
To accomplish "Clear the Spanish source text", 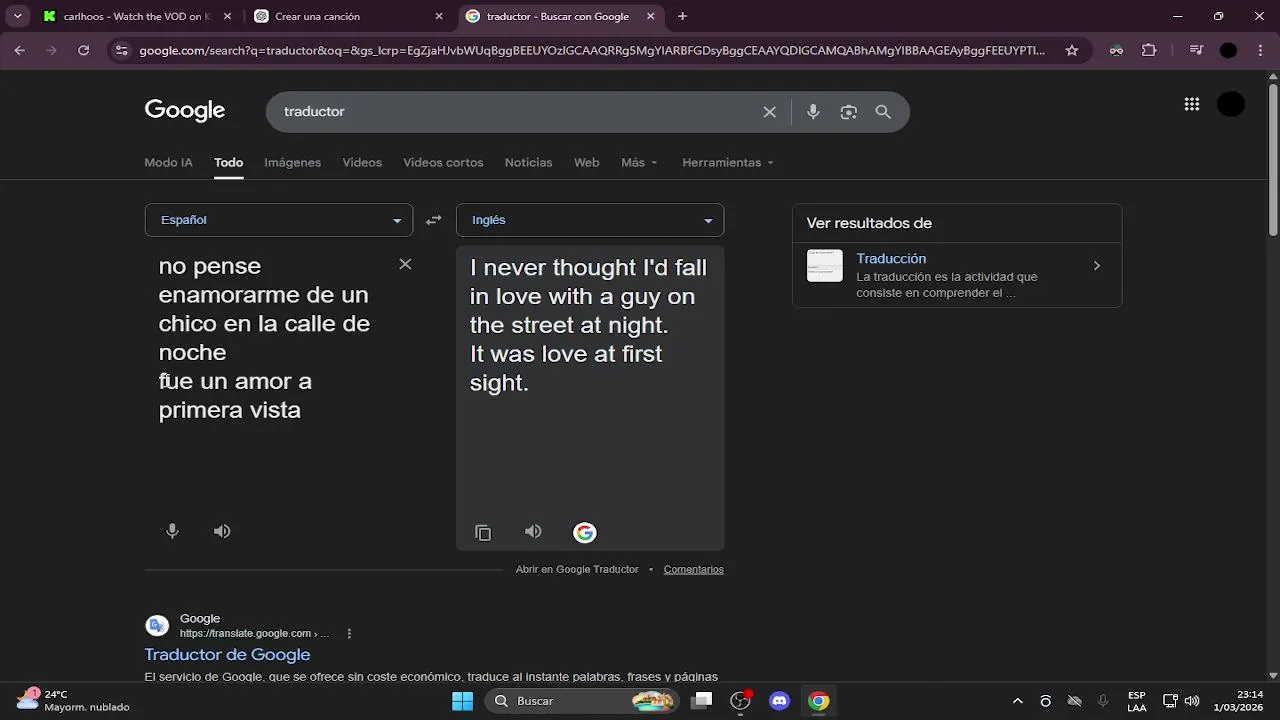I will [x=405, y=264].
